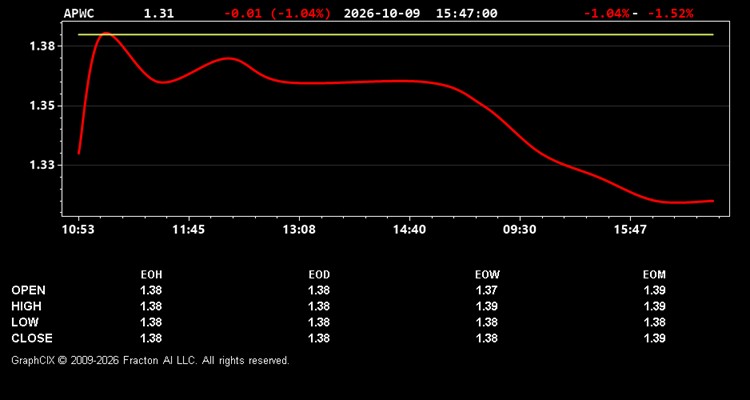Click the 1.33 y-axis label
Image resolution: width=750 pixels, height=400 pixels.
coord(42,165)
